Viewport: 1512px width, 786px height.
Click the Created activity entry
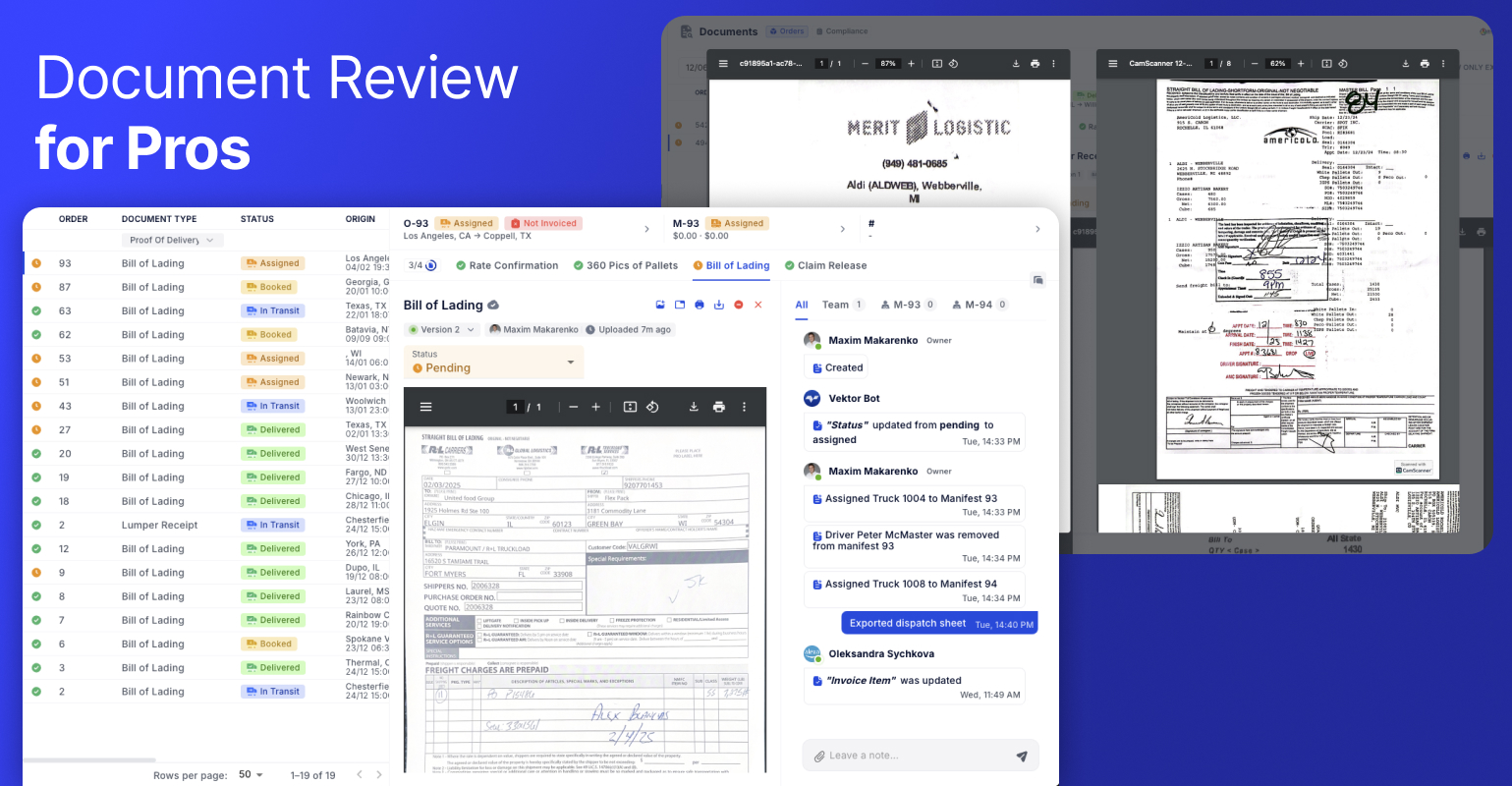pos(837,367)
